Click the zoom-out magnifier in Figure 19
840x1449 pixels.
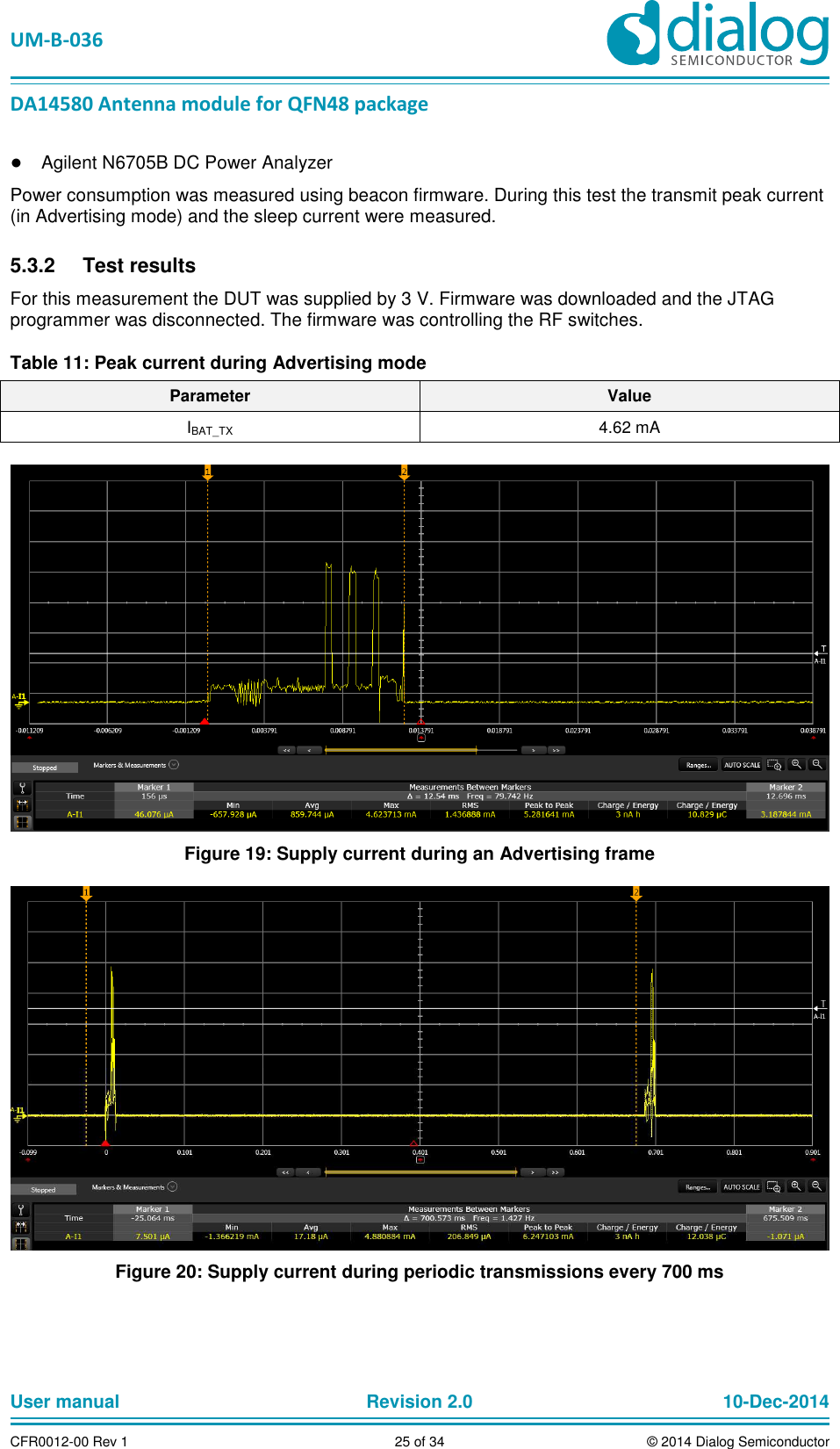pos(816,765)
